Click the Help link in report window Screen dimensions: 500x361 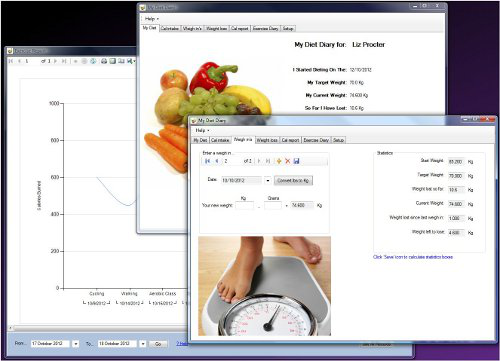click(x=182, y=344)
